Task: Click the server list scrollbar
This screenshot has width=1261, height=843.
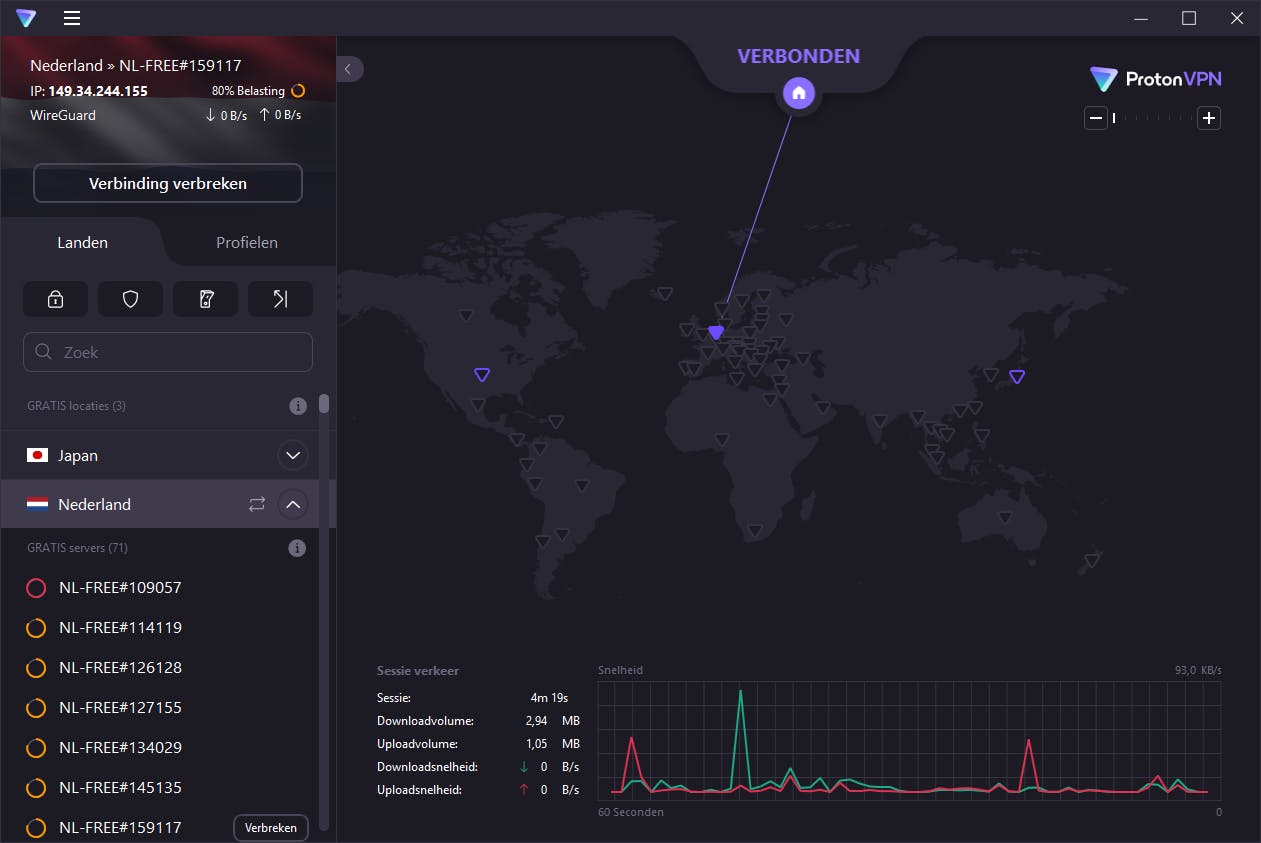Action: click(324, 404)
